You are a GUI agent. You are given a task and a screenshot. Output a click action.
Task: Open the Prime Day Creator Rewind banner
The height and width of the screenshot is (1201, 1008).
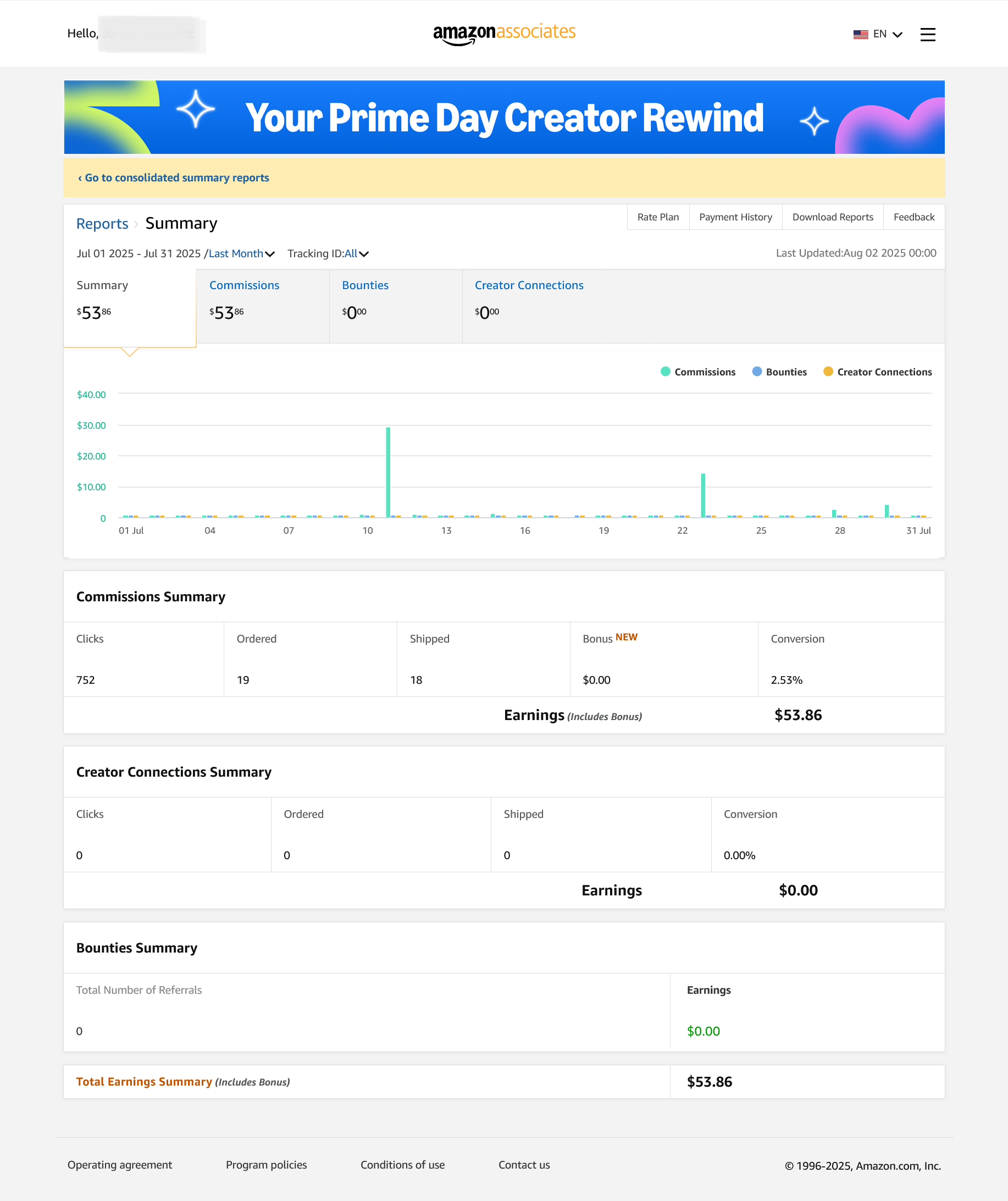click(x=503, y=117)
